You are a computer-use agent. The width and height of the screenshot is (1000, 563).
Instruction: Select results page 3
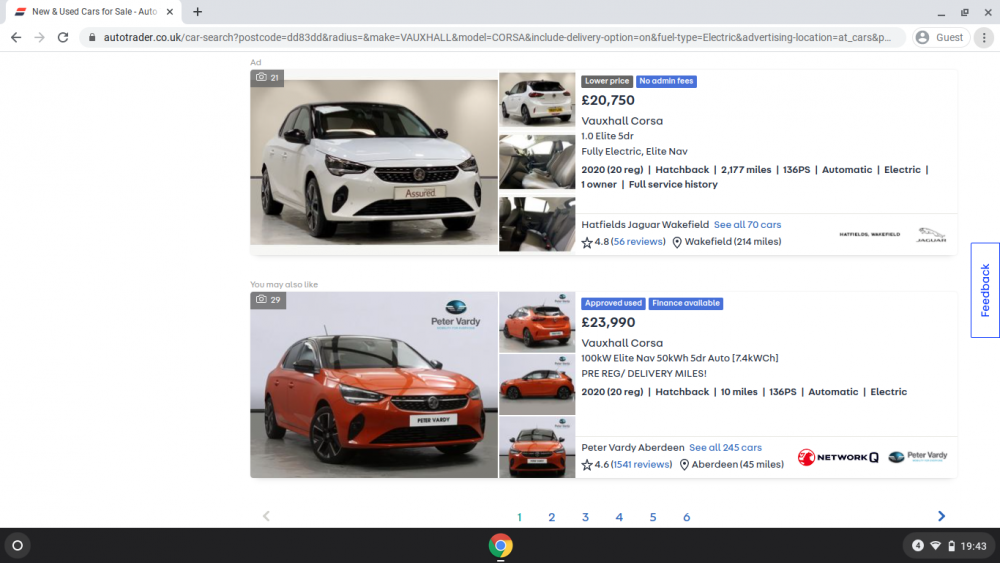click(x=585, y=518)
